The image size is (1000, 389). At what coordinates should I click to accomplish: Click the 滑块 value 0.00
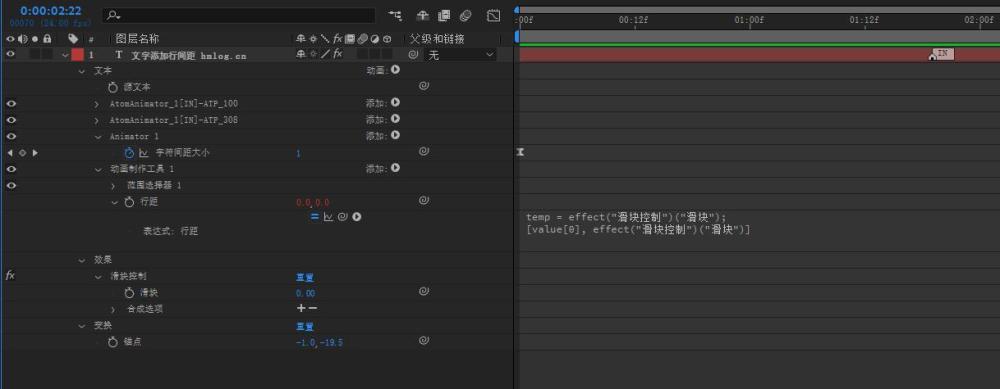click(x=305, y=293)
